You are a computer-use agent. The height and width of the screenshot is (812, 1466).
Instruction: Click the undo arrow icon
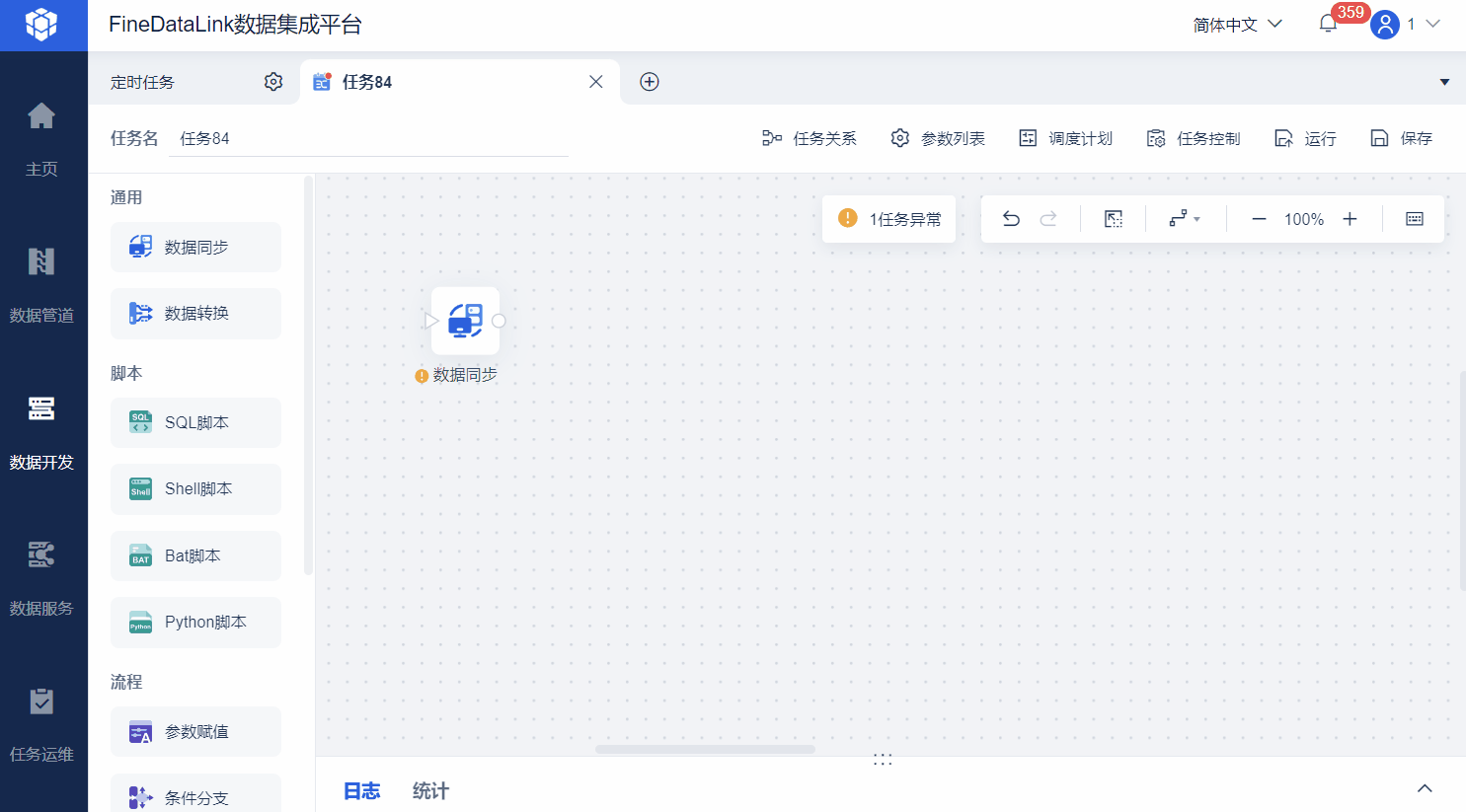coord(1011,219)
